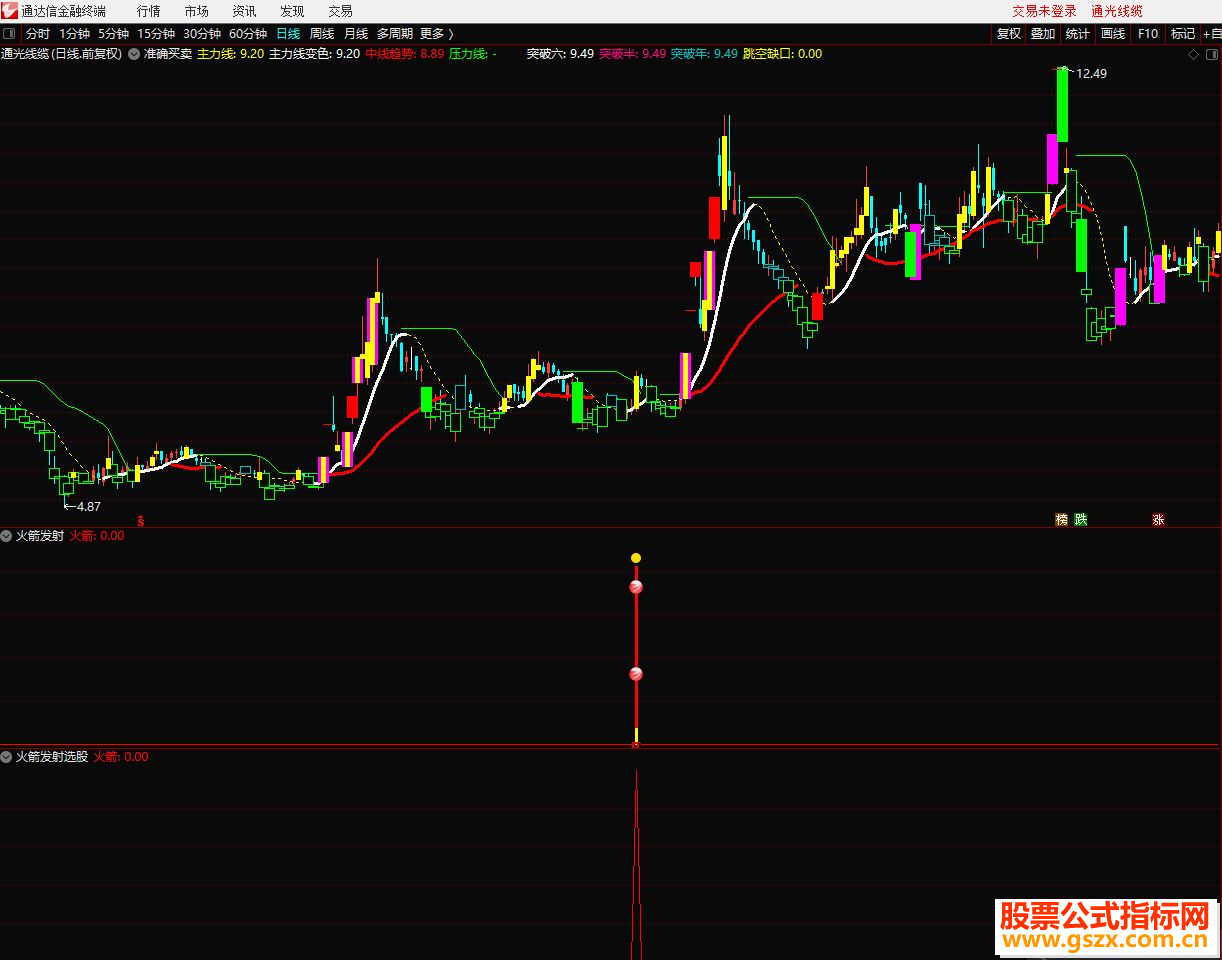
Task: Open the 火箭发射 indicator dropdown arrow
Action: 7,536
